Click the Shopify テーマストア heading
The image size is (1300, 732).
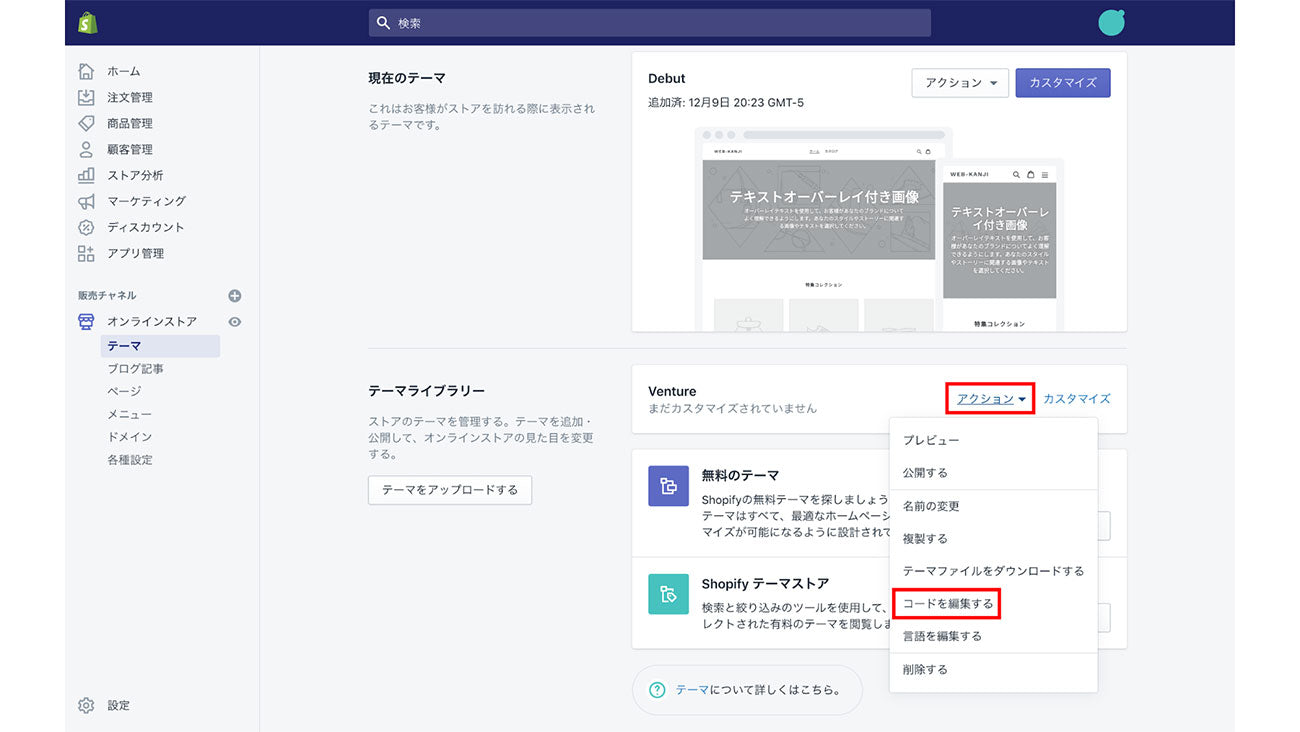pos(765,584)
